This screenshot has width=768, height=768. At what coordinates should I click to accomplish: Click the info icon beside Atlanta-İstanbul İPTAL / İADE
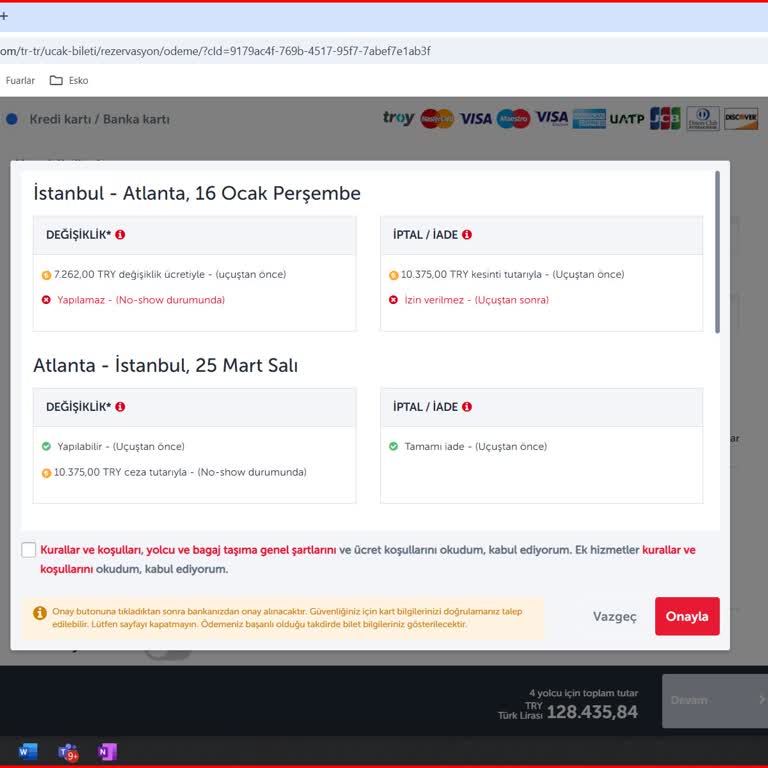(x=467, y=407)
